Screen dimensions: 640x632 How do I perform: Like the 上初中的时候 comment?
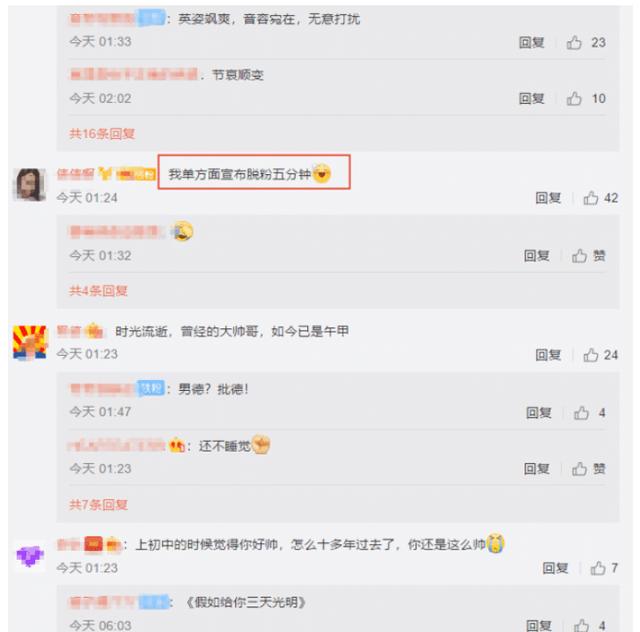tap(598, 568)
